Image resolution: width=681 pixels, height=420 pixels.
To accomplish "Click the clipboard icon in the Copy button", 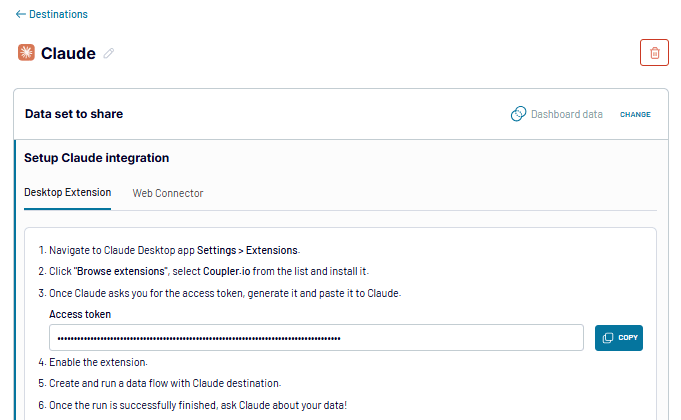I will pos(608,338).
